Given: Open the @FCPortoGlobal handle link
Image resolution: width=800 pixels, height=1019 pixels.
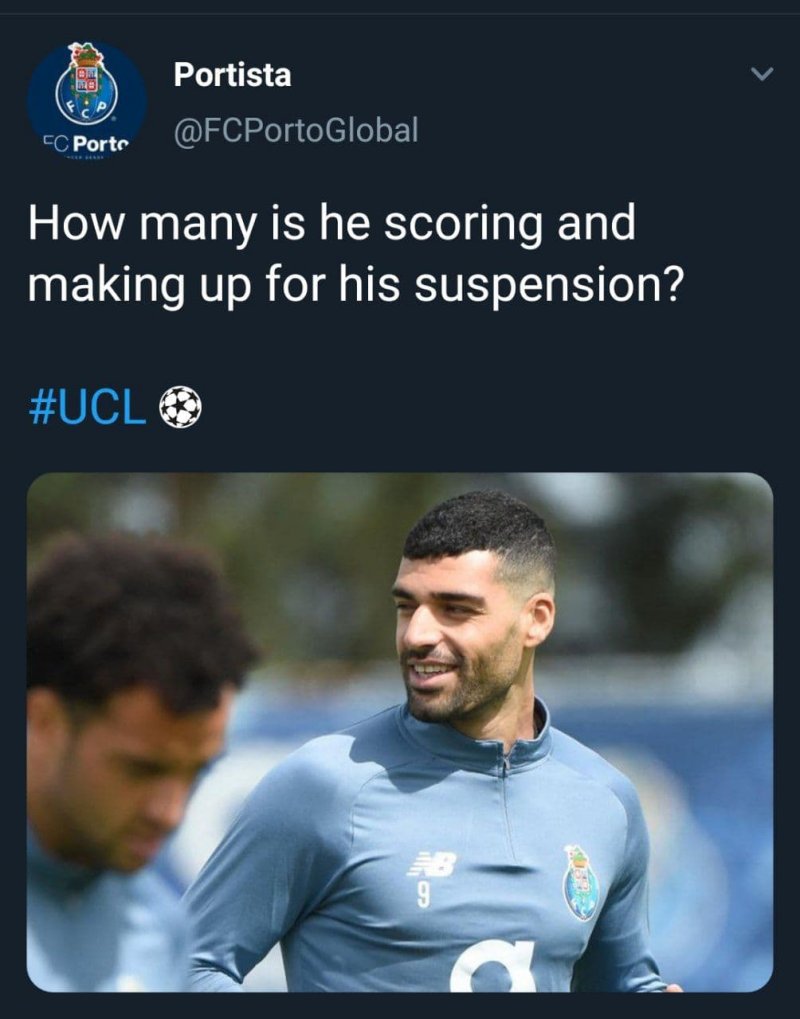Looking at the screenshot, I should tap(296, 130).
